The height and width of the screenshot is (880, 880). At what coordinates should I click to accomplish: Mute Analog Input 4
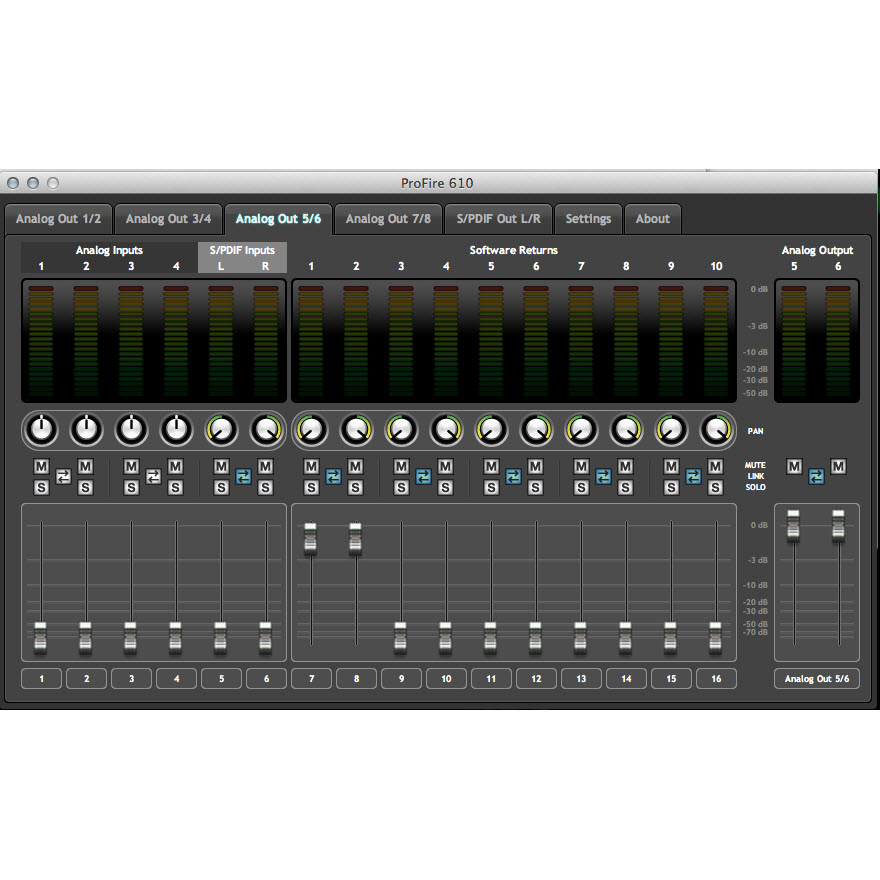(175, 466)
